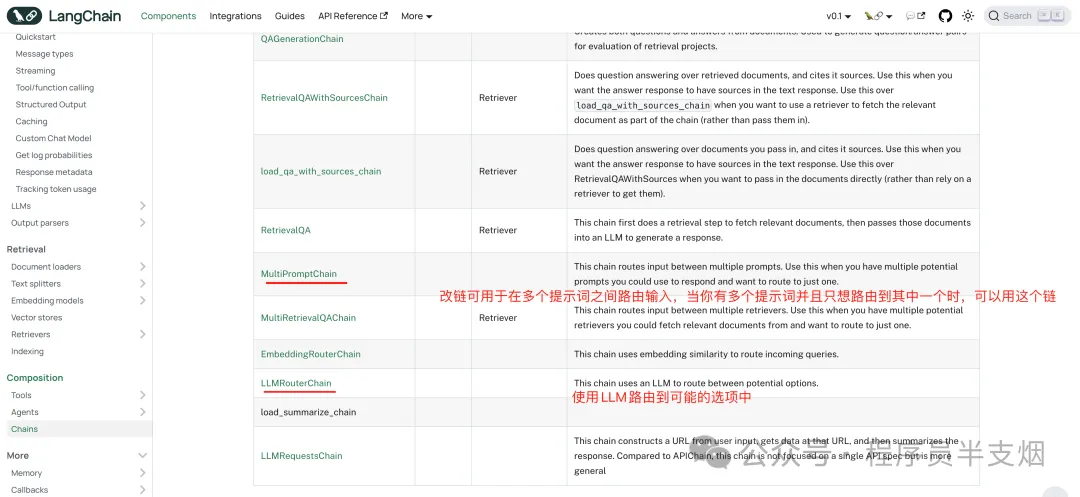Click the search magnifier icon
Image resolution: width=1080 pixels, height=497 pixels.
(994, 16)
